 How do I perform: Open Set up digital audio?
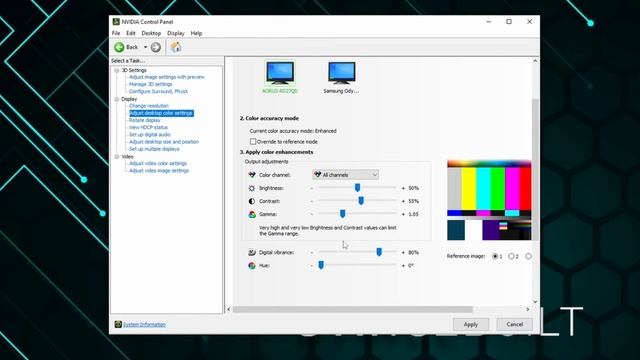[149, 135]
